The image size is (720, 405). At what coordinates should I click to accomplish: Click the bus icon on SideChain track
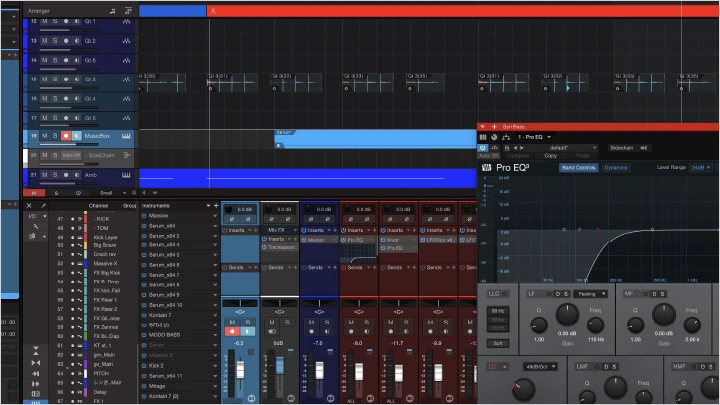127,155
